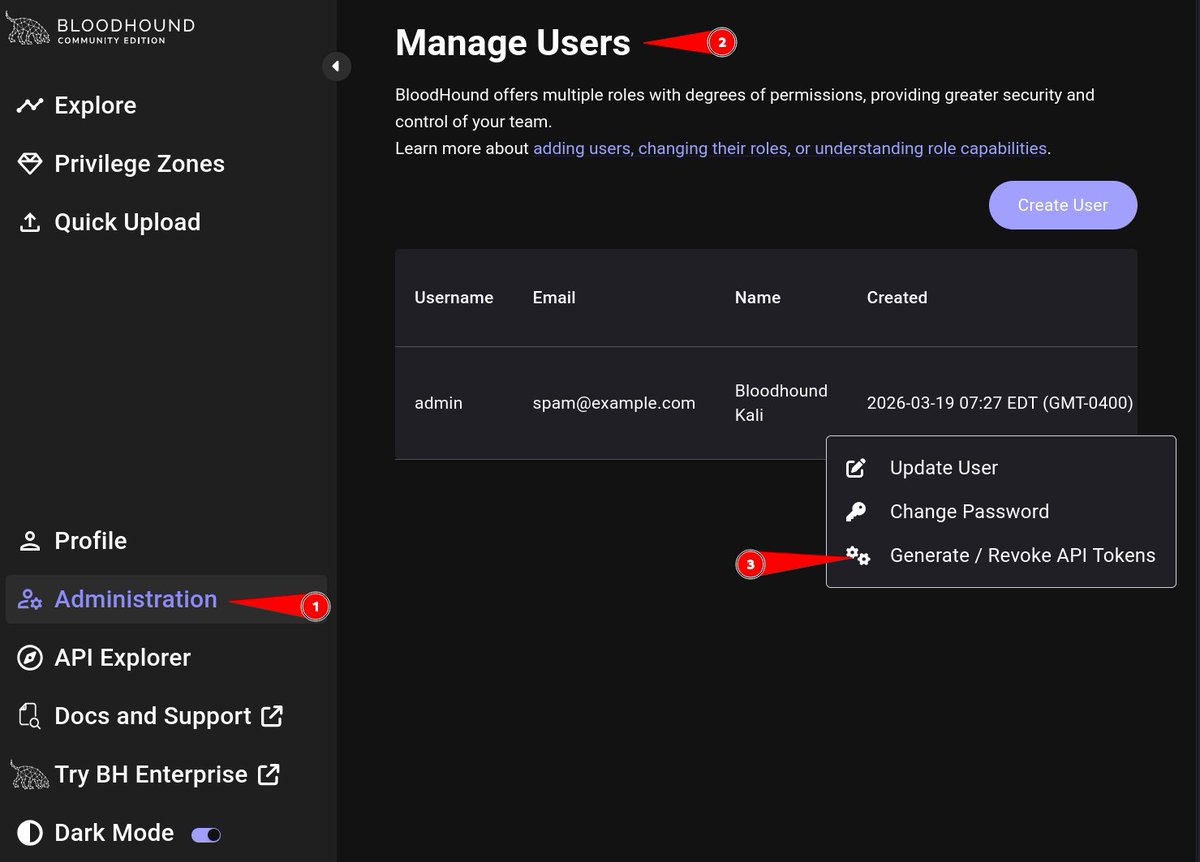Click the Created column header
The height and width of the screenshot is (862, 1200).
click(x=897, y=297)
